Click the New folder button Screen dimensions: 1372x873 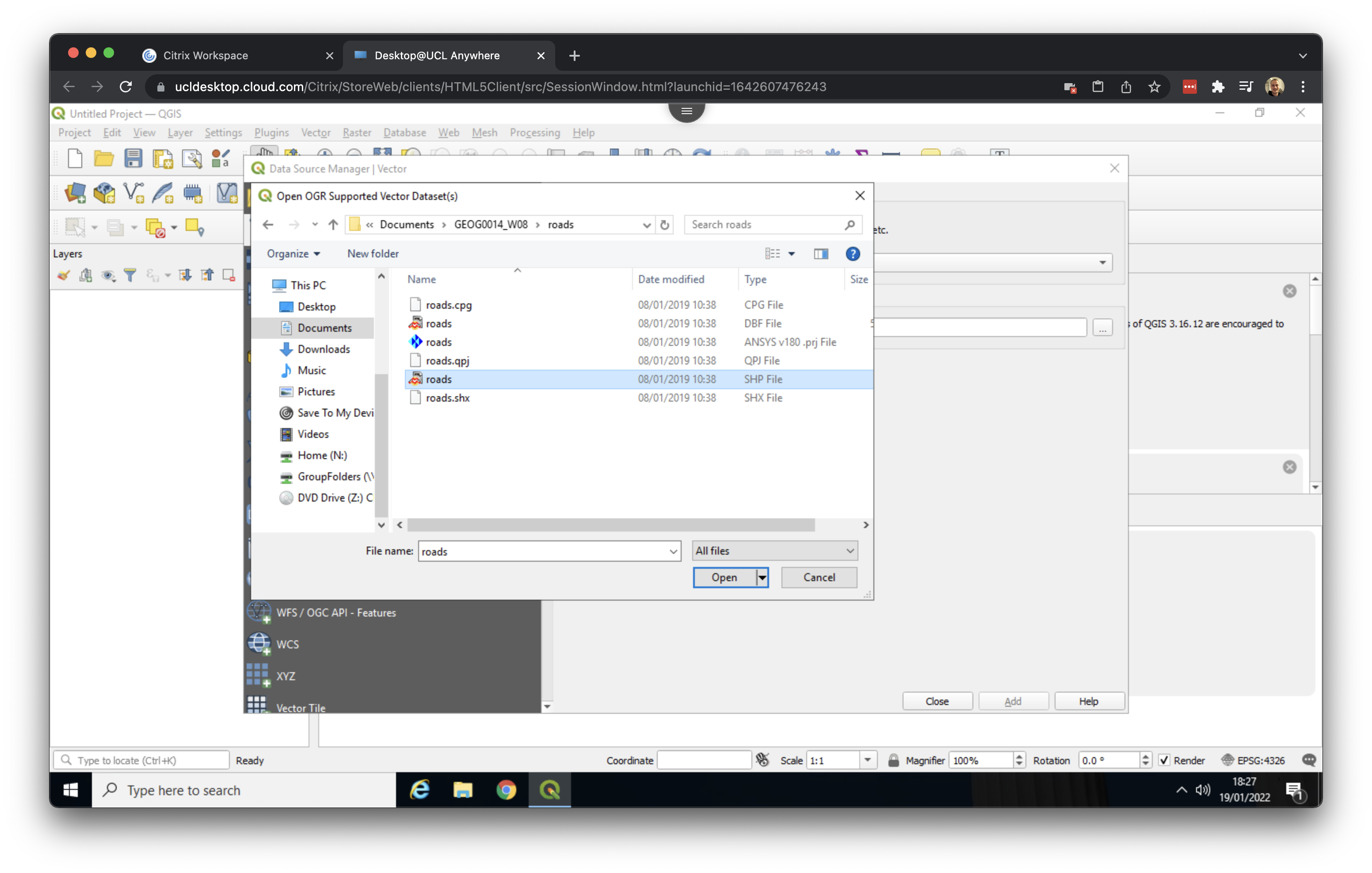click(373, 254)
